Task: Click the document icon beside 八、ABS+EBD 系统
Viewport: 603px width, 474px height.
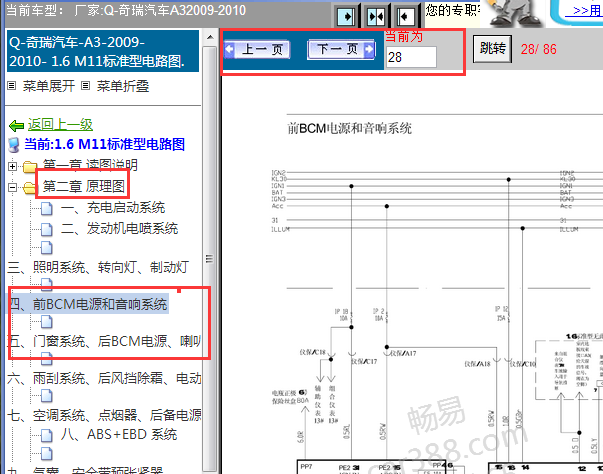Action: 47,435
